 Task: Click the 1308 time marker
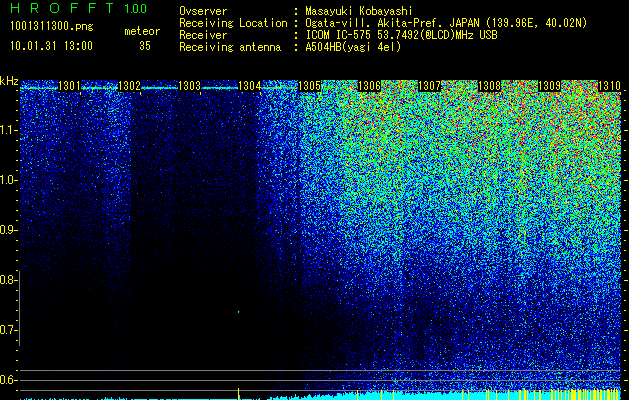tap(489, 86)
